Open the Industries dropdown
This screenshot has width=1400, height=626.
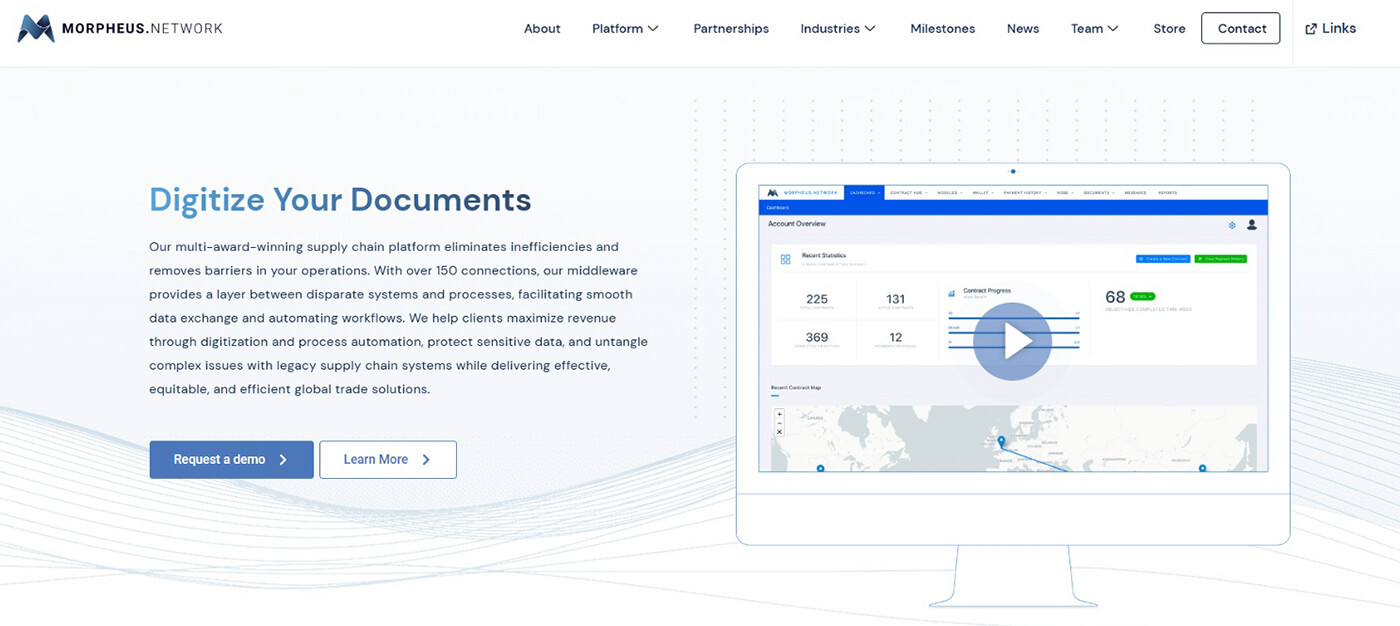(838, 29)
